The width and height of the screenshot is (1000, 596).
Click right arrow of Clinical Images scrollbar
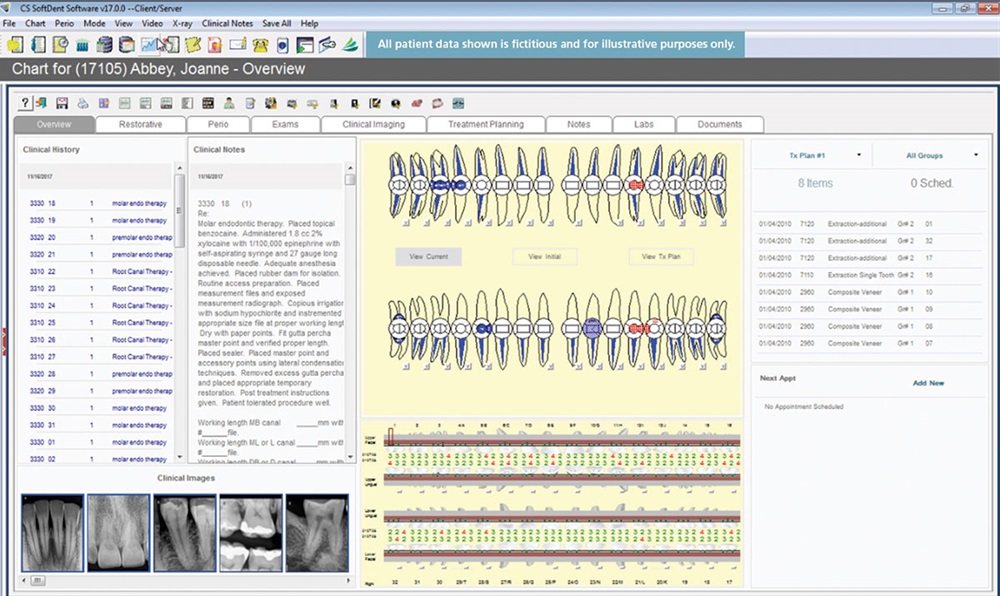(348, 581)
